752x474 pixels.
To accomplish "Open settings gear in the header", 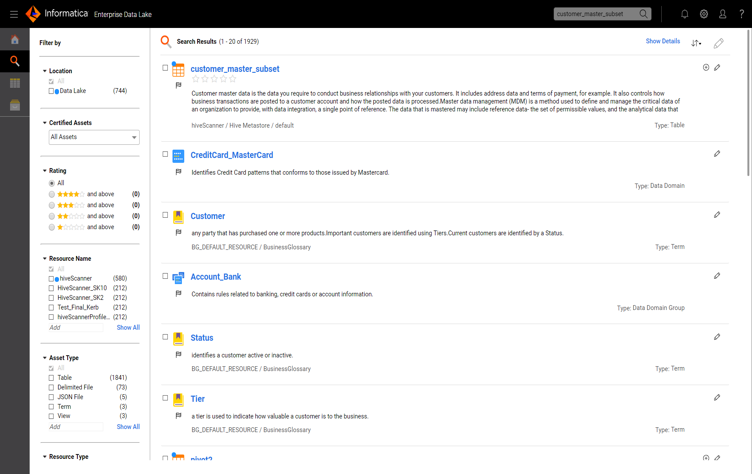I will tap(704, 14).
